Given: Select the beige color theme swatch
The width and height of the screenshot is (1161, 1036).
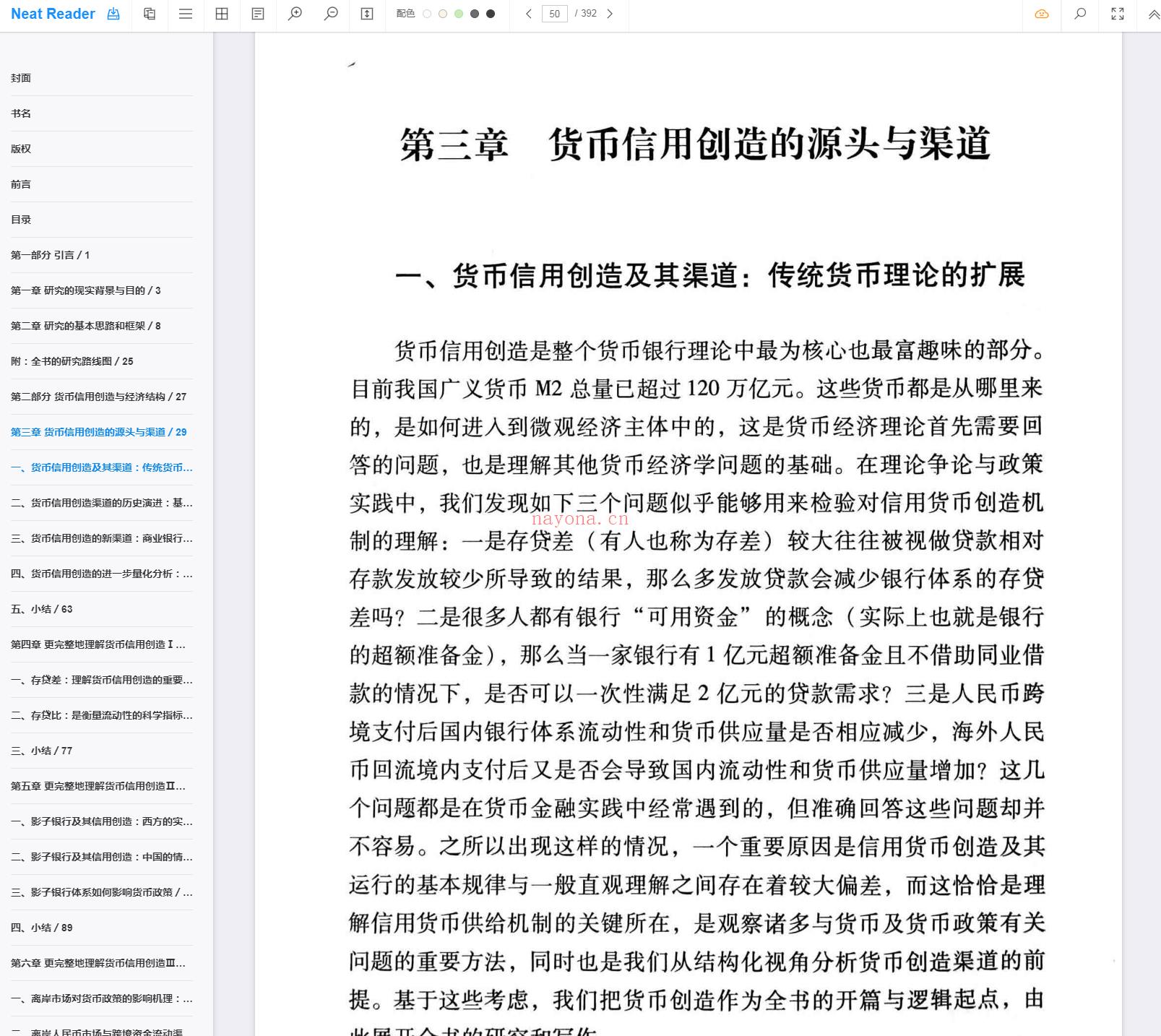Looking at the screenshot, I should 443,14.
